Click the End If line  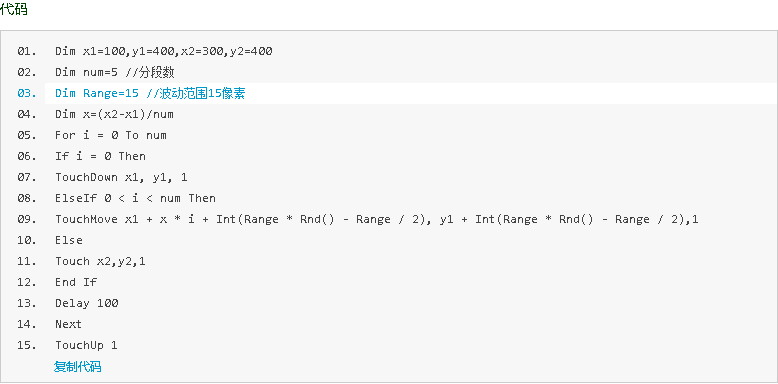pyautogui.click(x=76, y=282)
